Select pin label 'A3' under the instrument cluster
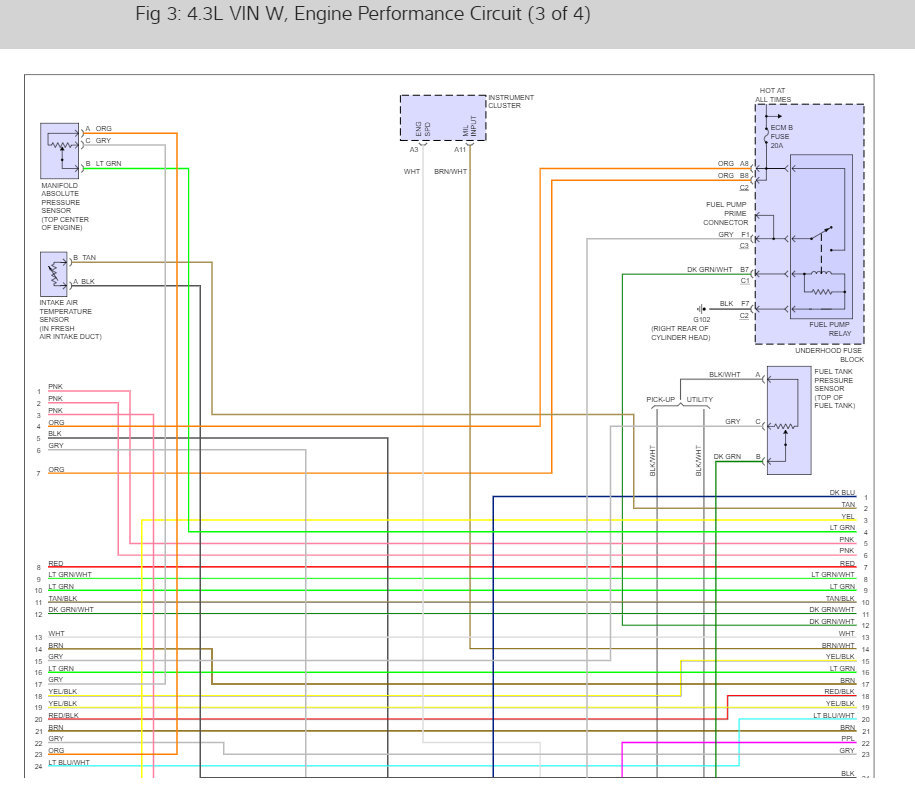Viewport: 915px width, 800px height. pyautogui.click(x=414, y=150)
